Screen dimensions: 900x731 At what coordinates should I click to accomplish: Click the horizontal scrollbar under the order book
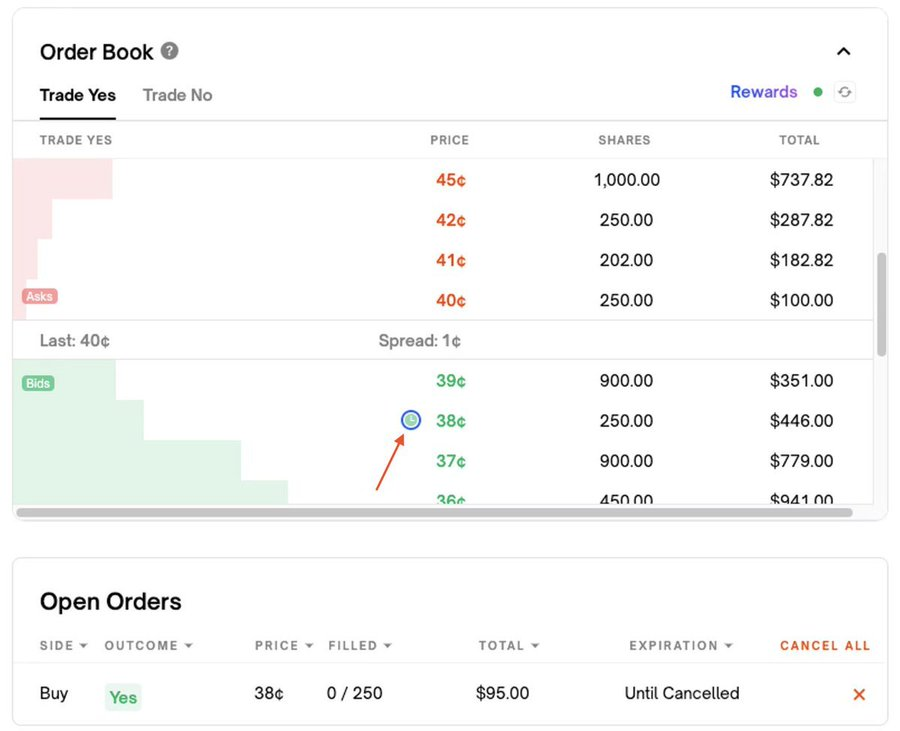point(434,512)
